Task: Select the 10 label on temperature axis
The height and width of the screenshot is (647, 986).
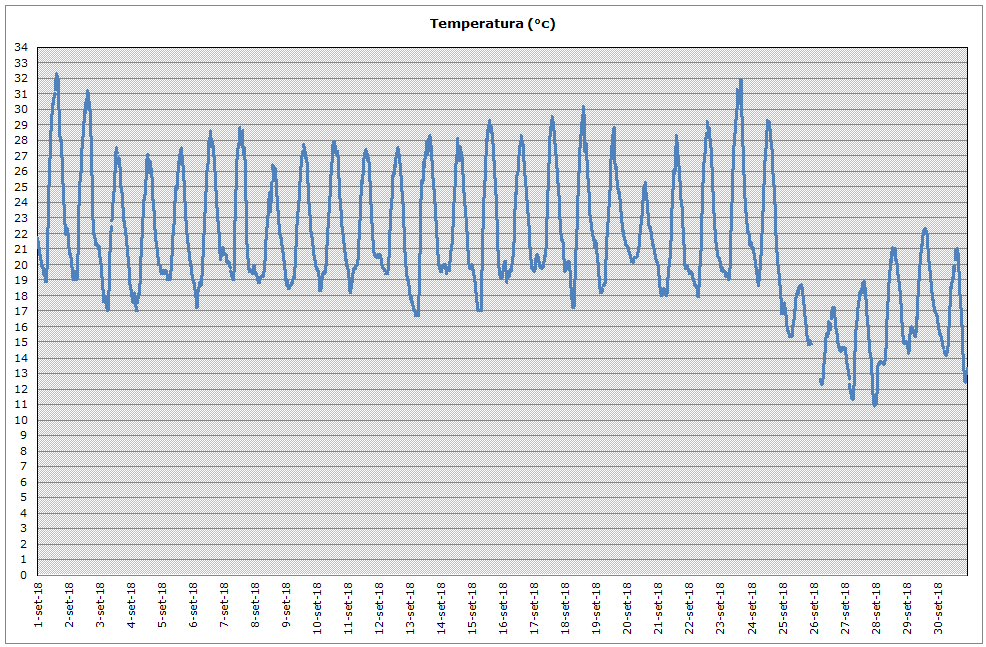Action: [21, 420]
